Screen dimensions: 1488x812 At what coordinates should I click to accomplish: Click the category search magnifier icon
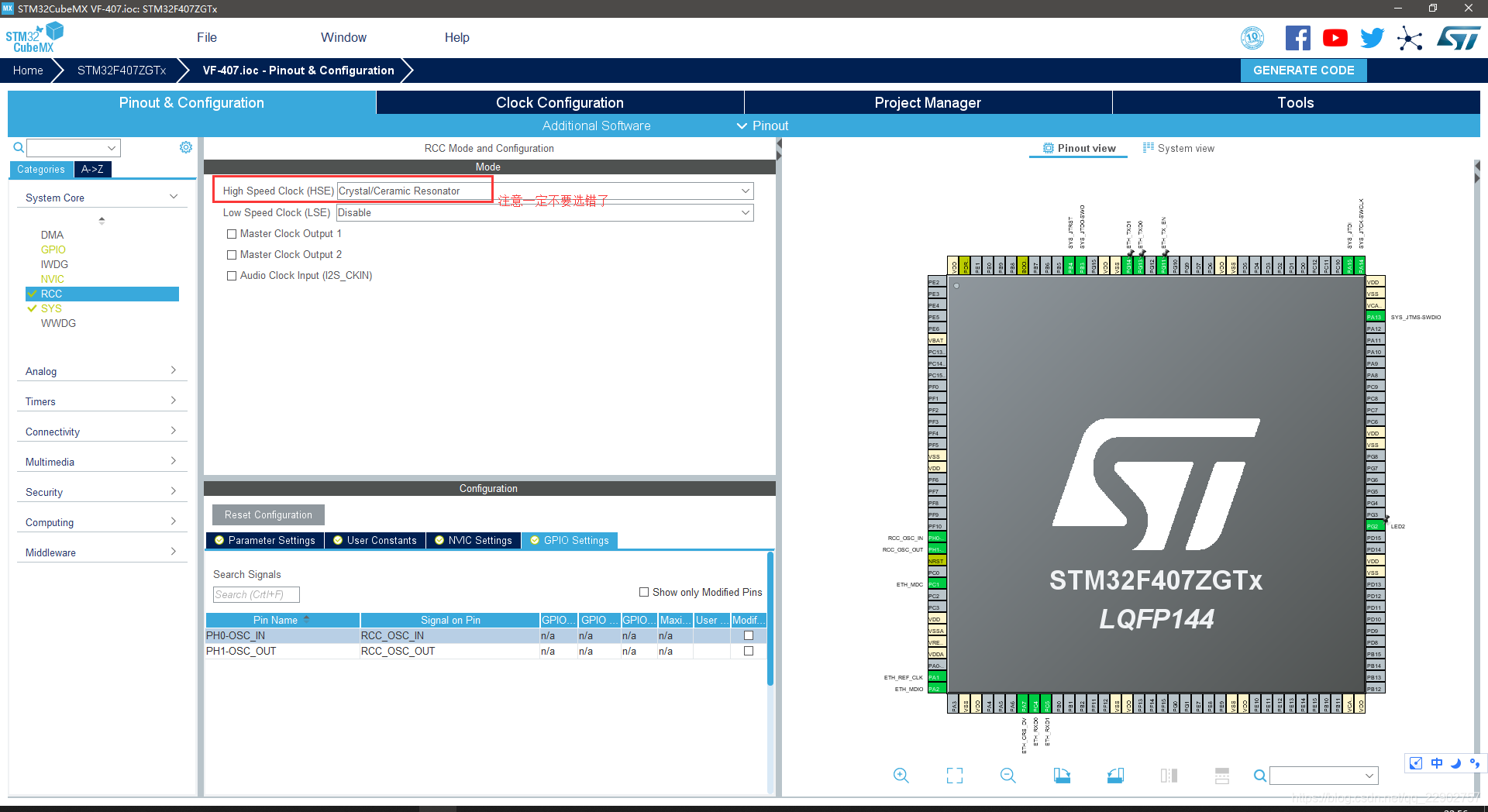tap(19, 147)
